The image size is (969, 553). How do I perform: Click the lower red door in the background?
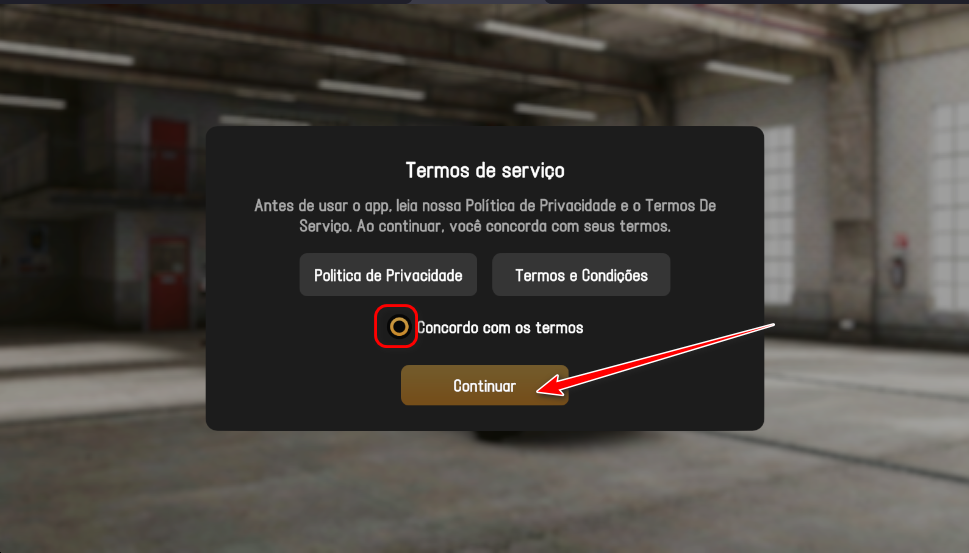click(x=169, y=284)
